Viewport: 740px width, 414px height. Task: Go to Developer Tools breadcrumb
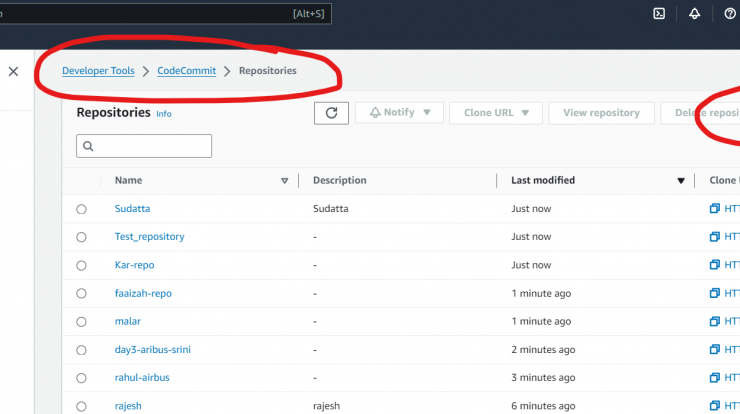98,71
